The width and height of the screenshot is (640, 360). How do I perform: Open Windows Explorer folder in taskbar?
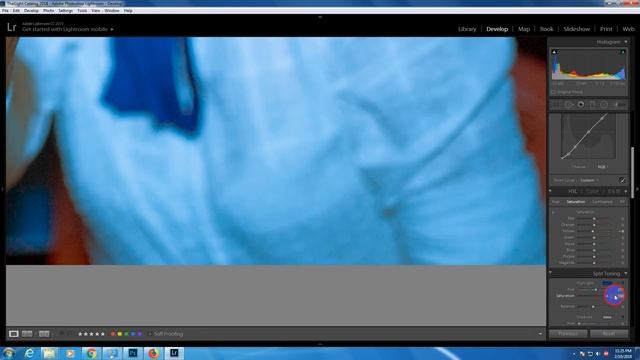pyautogui.click(x=50, y=353)
